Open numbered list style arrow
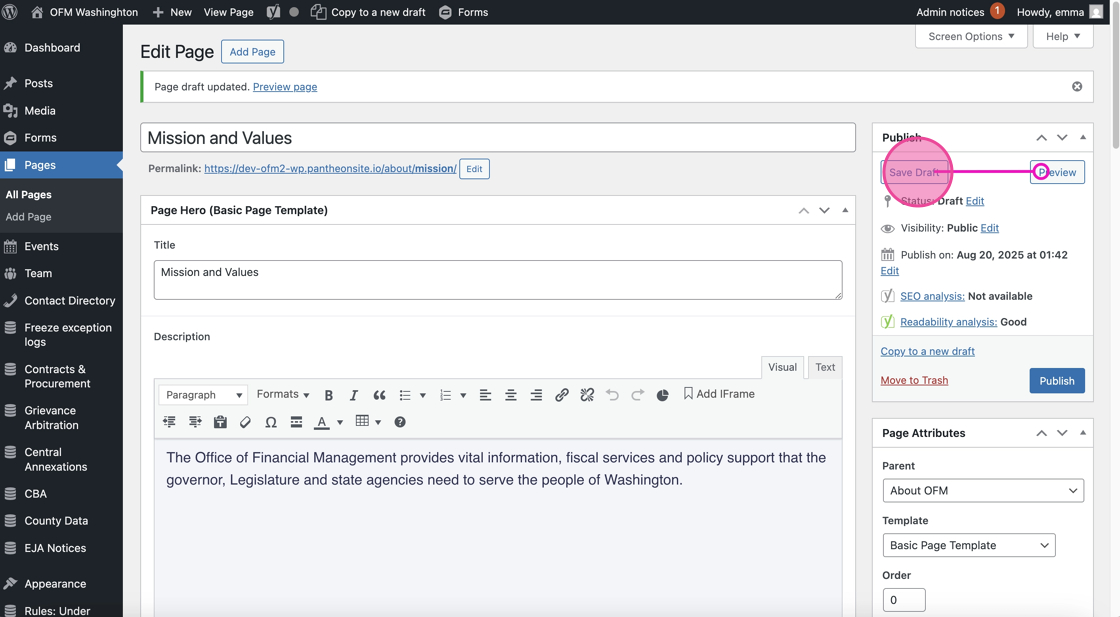 (463, 395)
